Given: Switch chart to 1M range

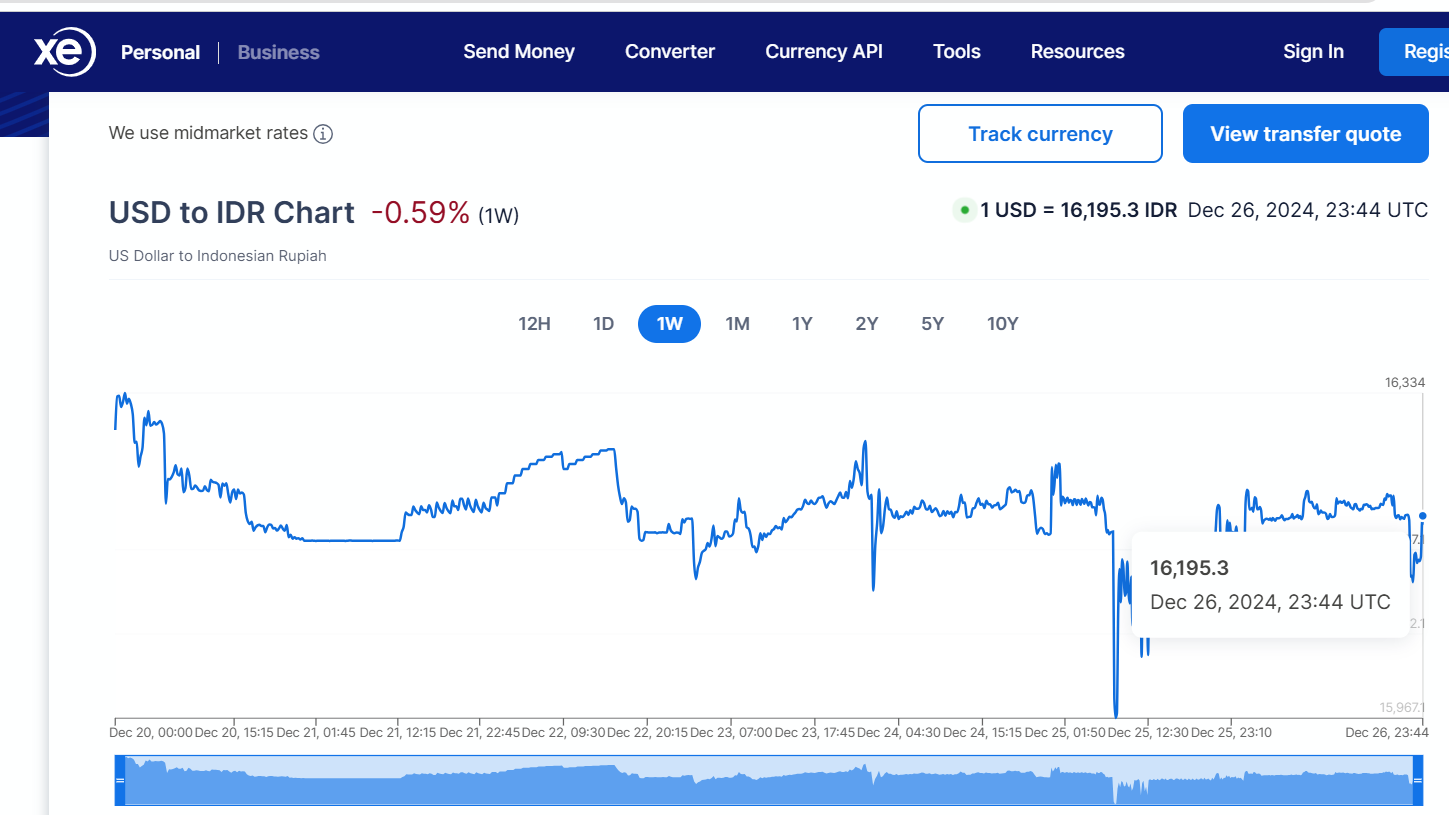Looking at the screenshot, I should tap(737, 324).
